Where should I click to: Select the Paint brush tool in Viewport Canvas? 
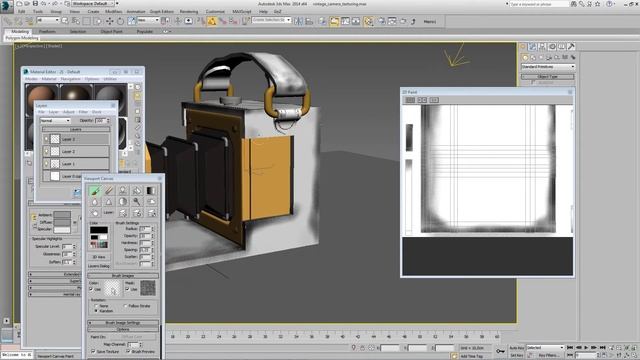pyautogui.click(x=95, y=190)
